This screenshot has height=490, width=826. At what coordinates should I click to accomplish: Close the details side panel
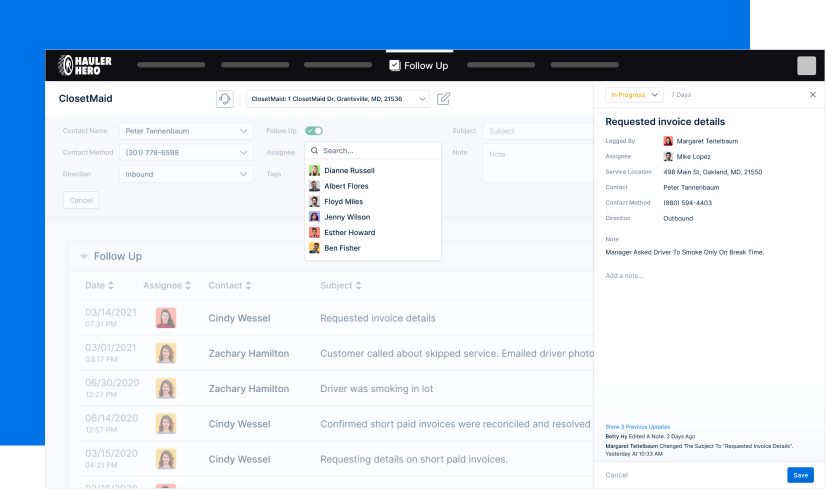pos(813,95)
